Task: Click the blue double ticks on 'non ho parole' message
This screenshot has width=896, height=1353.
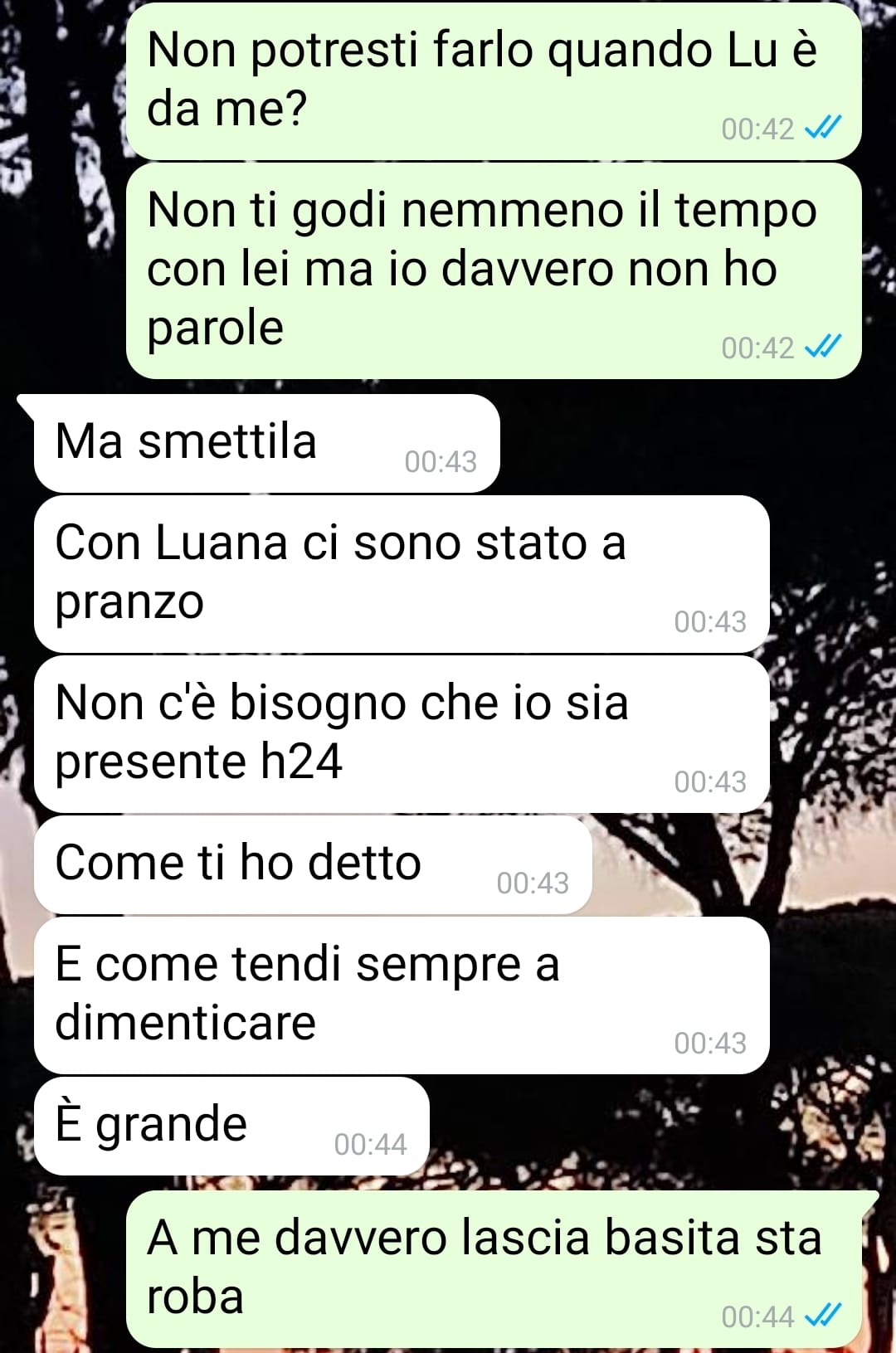Action: click(x=823, y=346)
